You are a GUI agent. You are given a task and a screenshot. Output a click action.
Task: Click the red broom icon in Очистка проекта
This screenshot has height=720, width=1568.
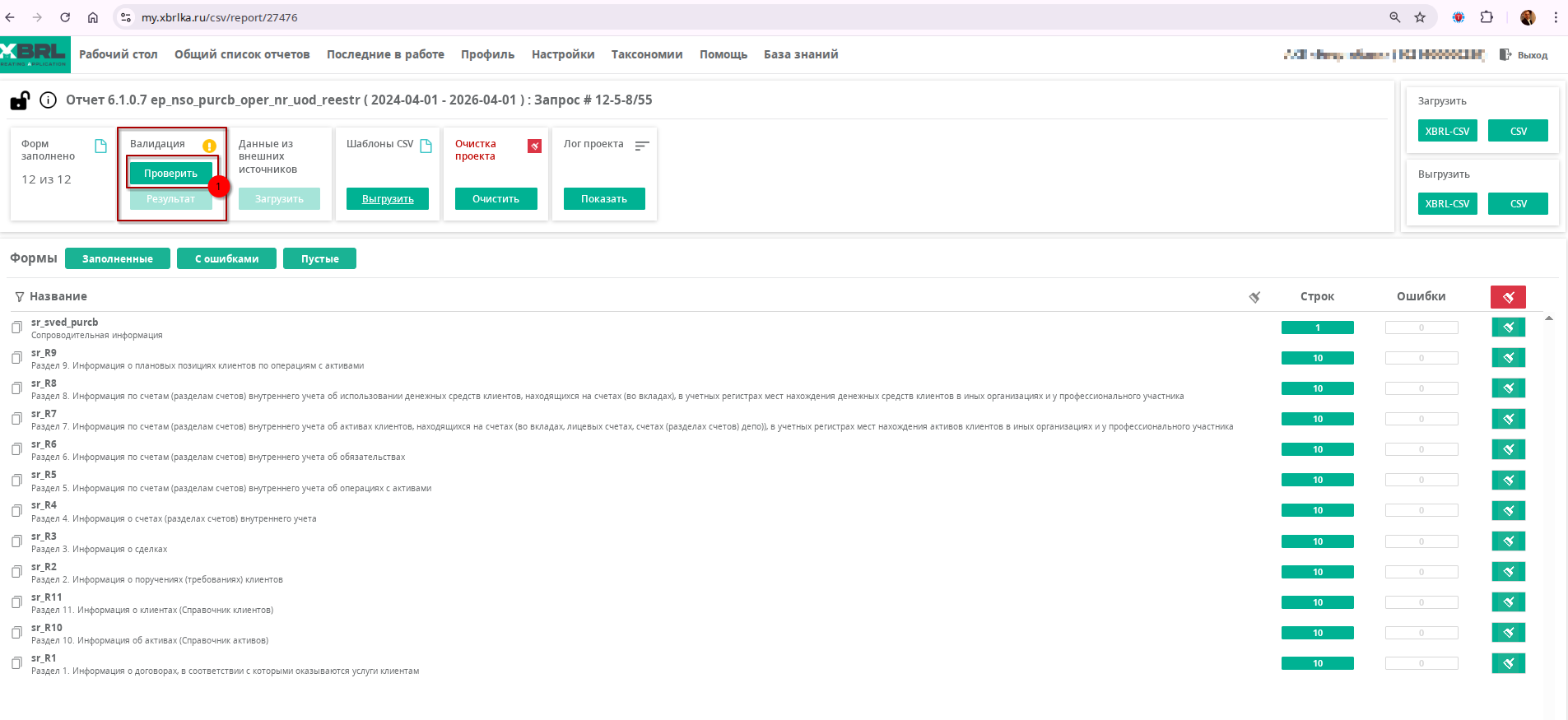tap(534, 146)
